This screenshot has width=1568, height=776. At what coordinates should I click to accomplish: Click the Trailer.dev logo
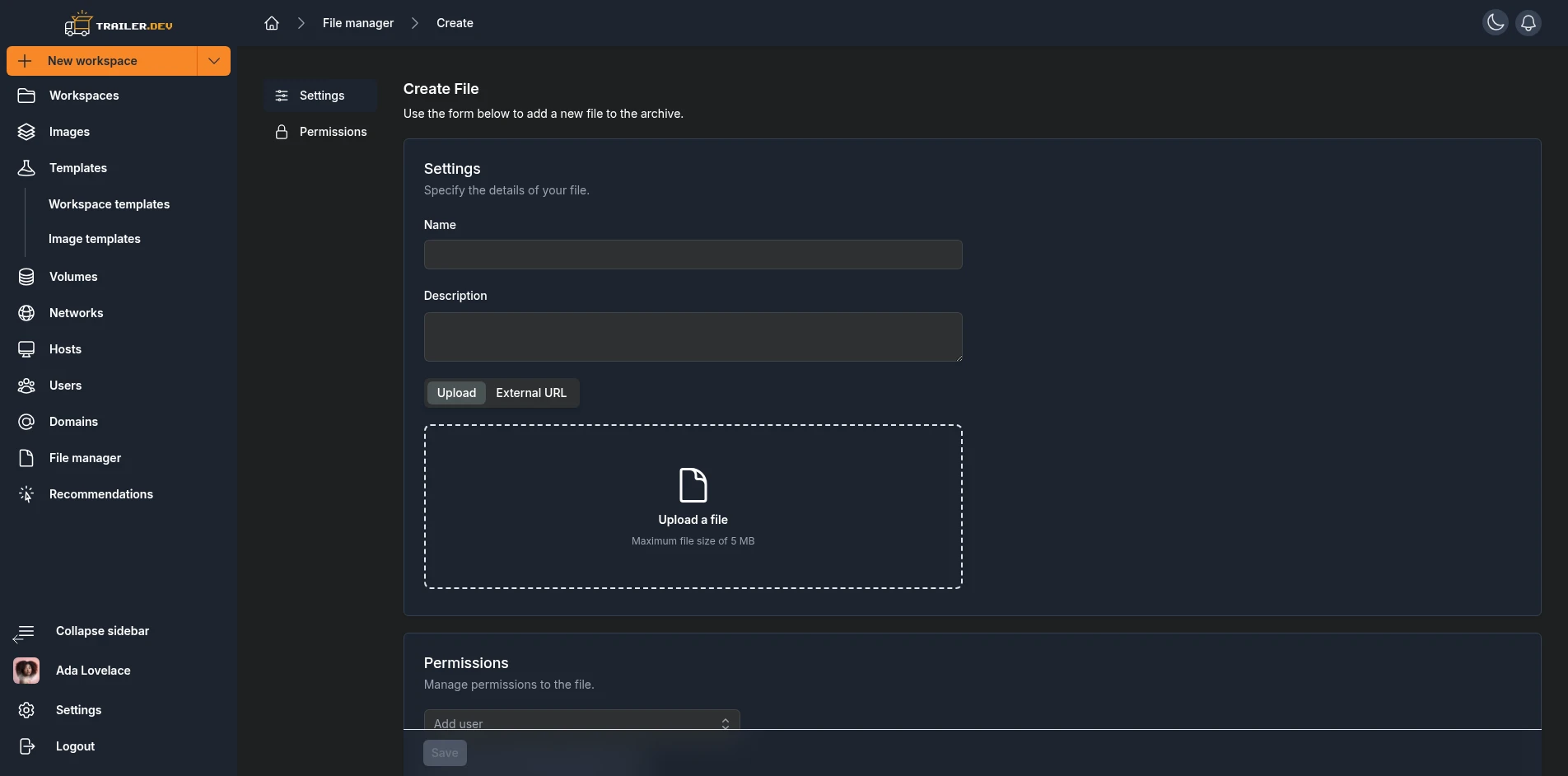tap(119, 24)
